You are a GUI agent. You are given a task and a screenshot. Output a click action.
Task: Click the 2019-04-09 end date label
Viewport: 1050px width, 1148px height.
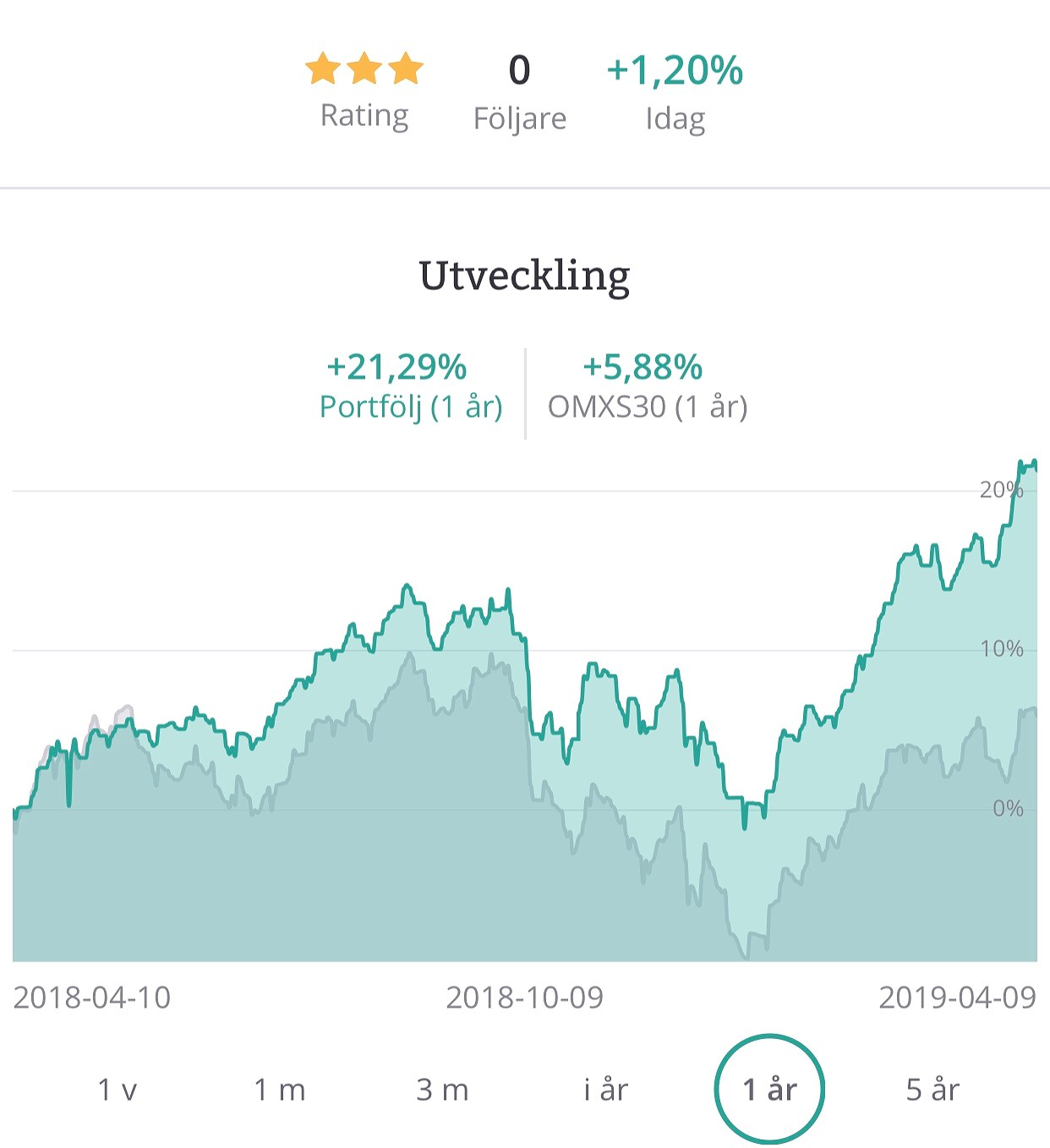[957, 998]
